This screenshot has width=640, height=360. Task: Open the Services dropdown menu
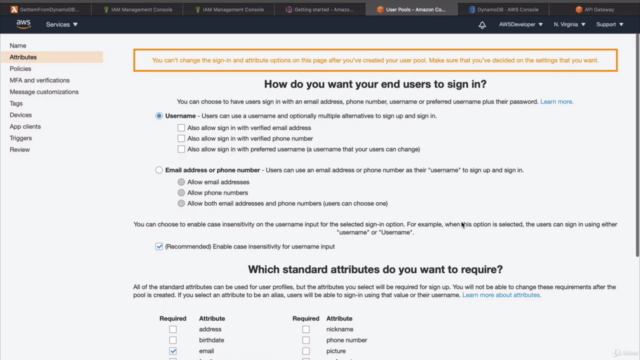point(62,24)
